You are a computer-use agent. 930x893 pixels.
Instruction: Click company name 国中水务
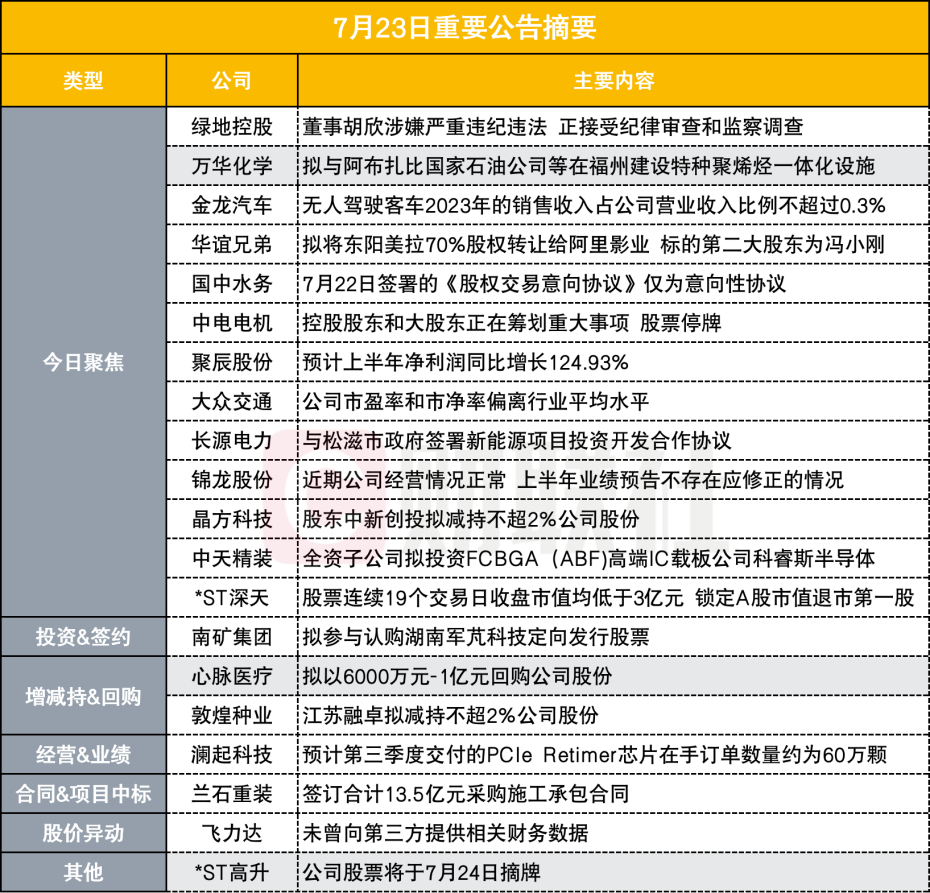tap(232, 283)
